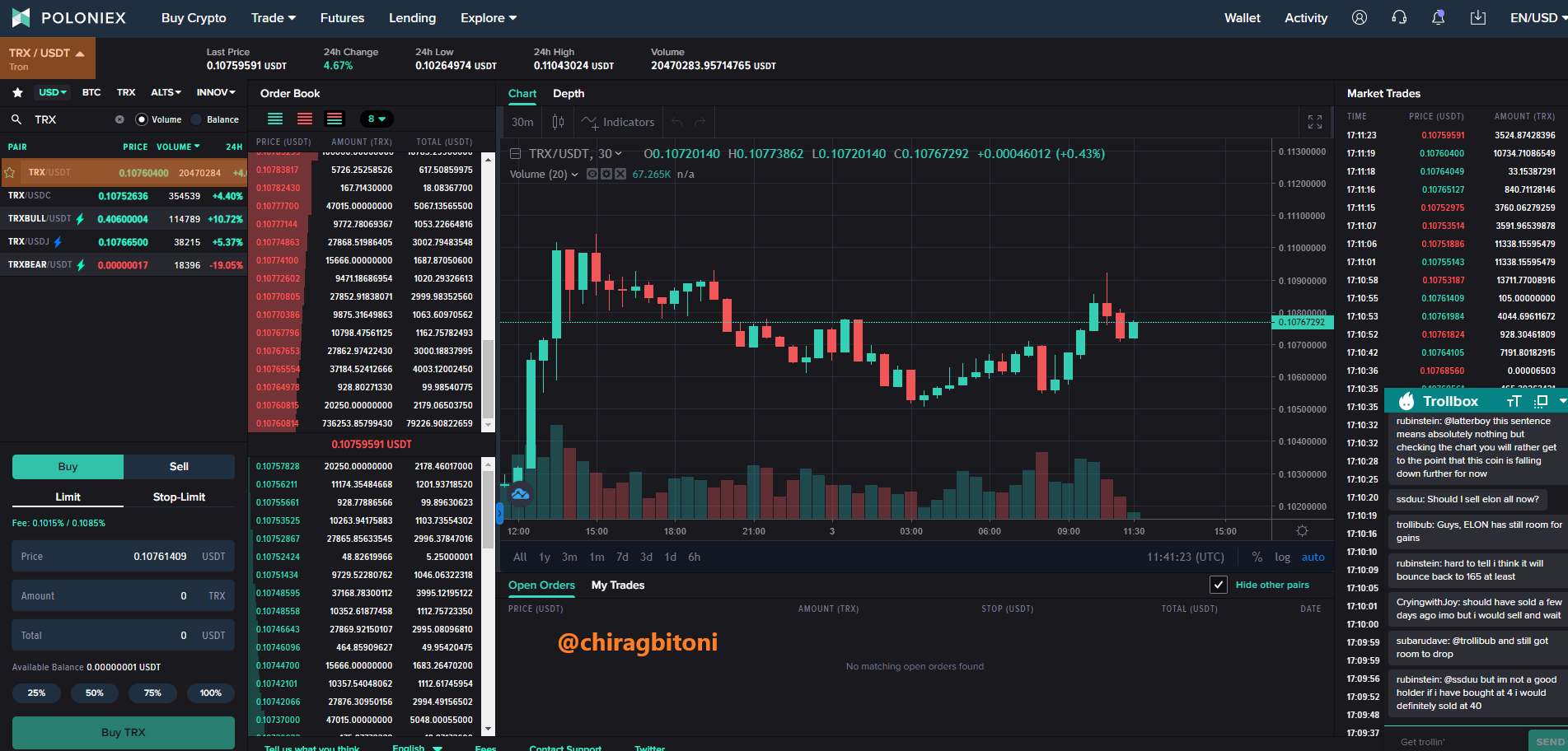Image resolution: width=1568 pixels, height=751 pixels.
Task: Click the Buy TRX button
Action: coord(124,732)
